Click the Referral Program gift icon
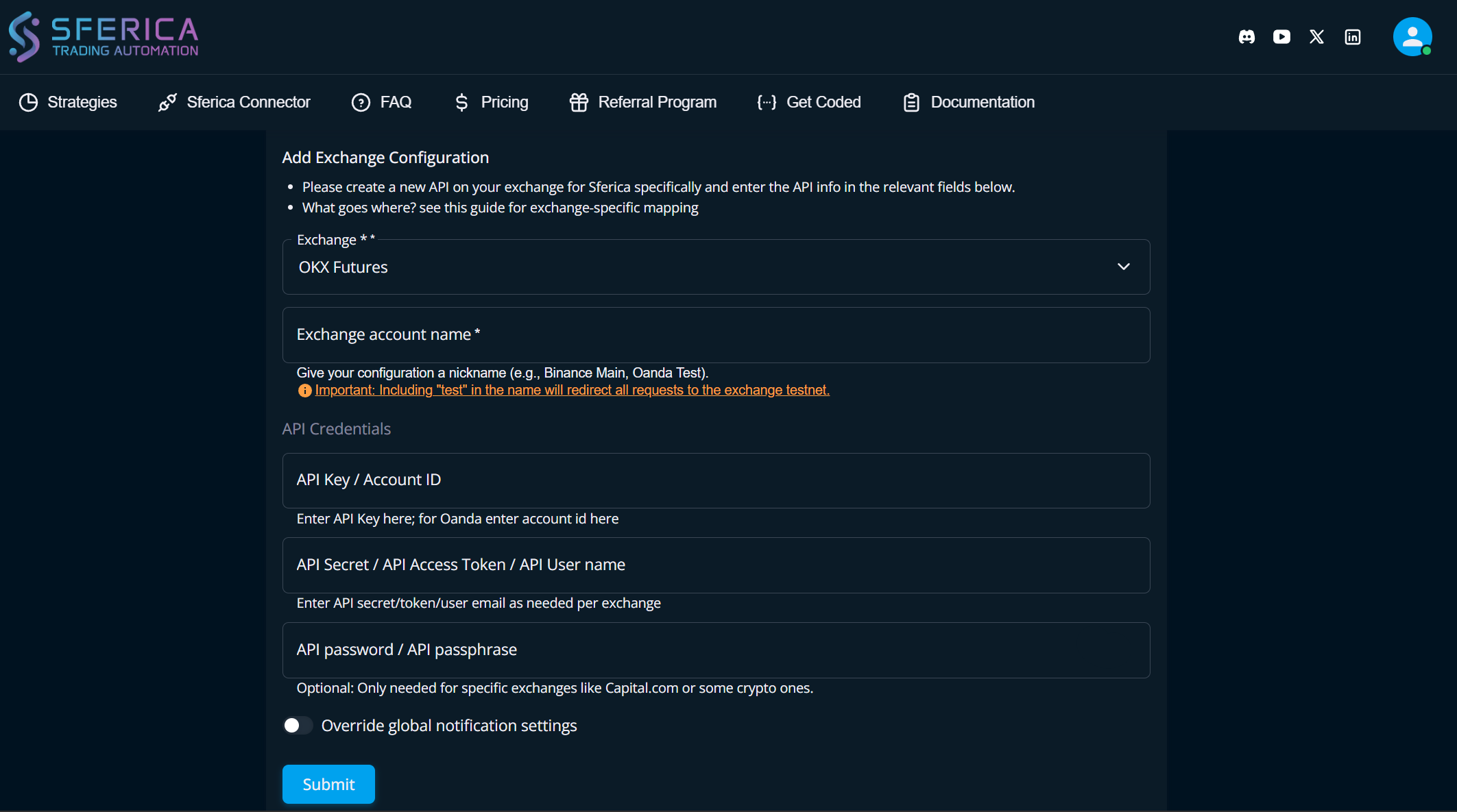The width and height of the screenshot is (1457, 812). tap(579, 102)
